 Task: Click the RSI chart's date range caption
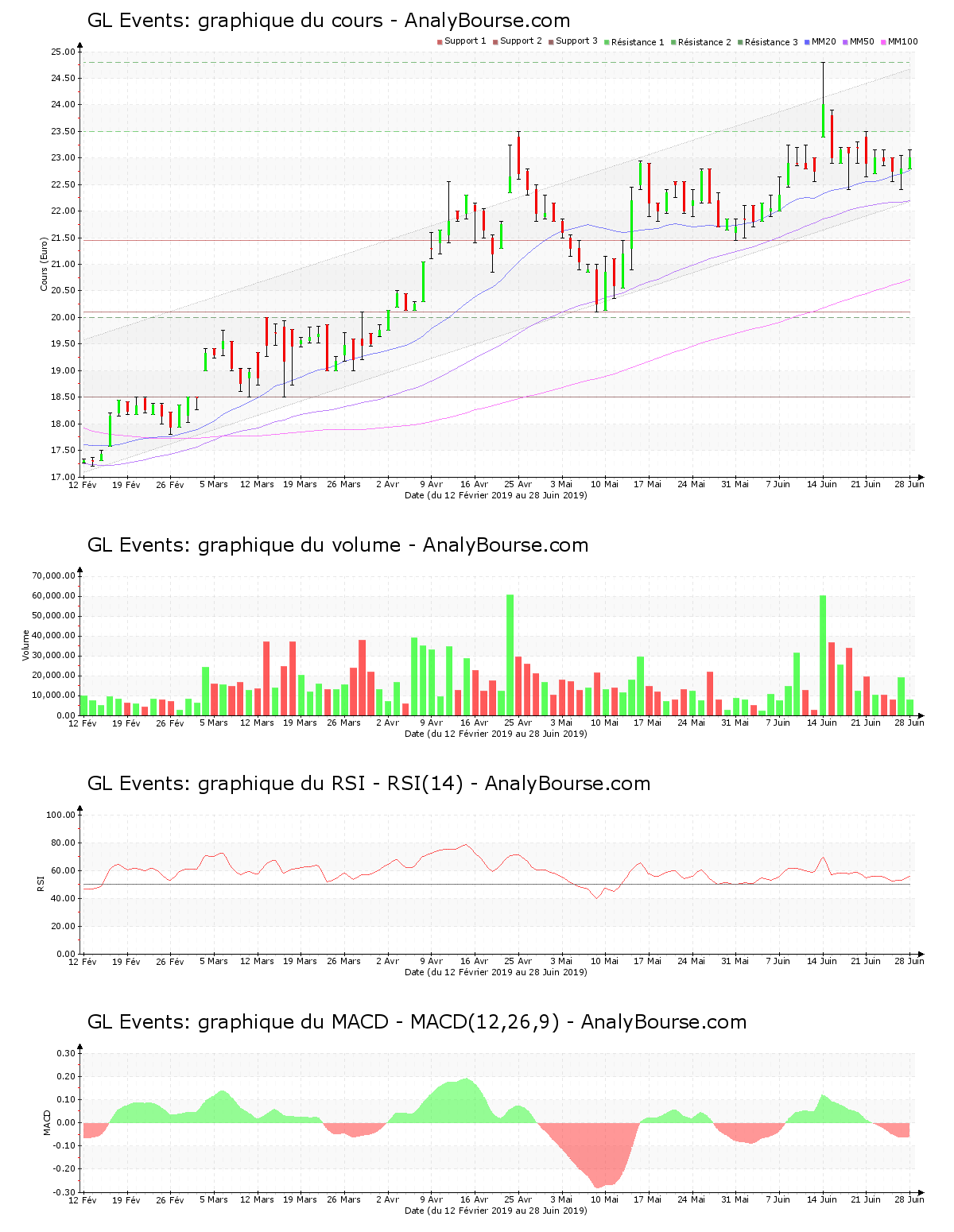tap(496, 972)
